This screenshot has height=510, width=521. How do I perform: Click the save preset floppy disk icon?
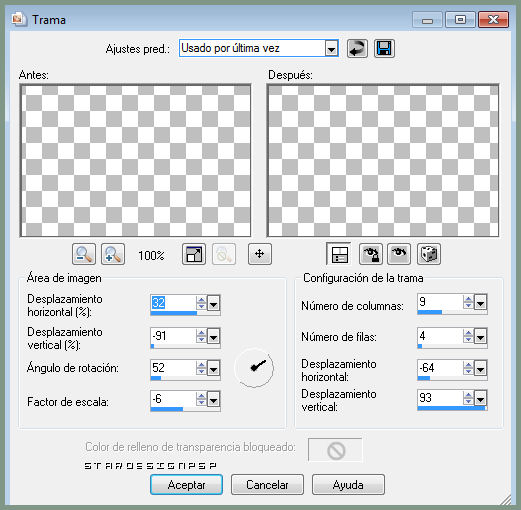[384, 49]
